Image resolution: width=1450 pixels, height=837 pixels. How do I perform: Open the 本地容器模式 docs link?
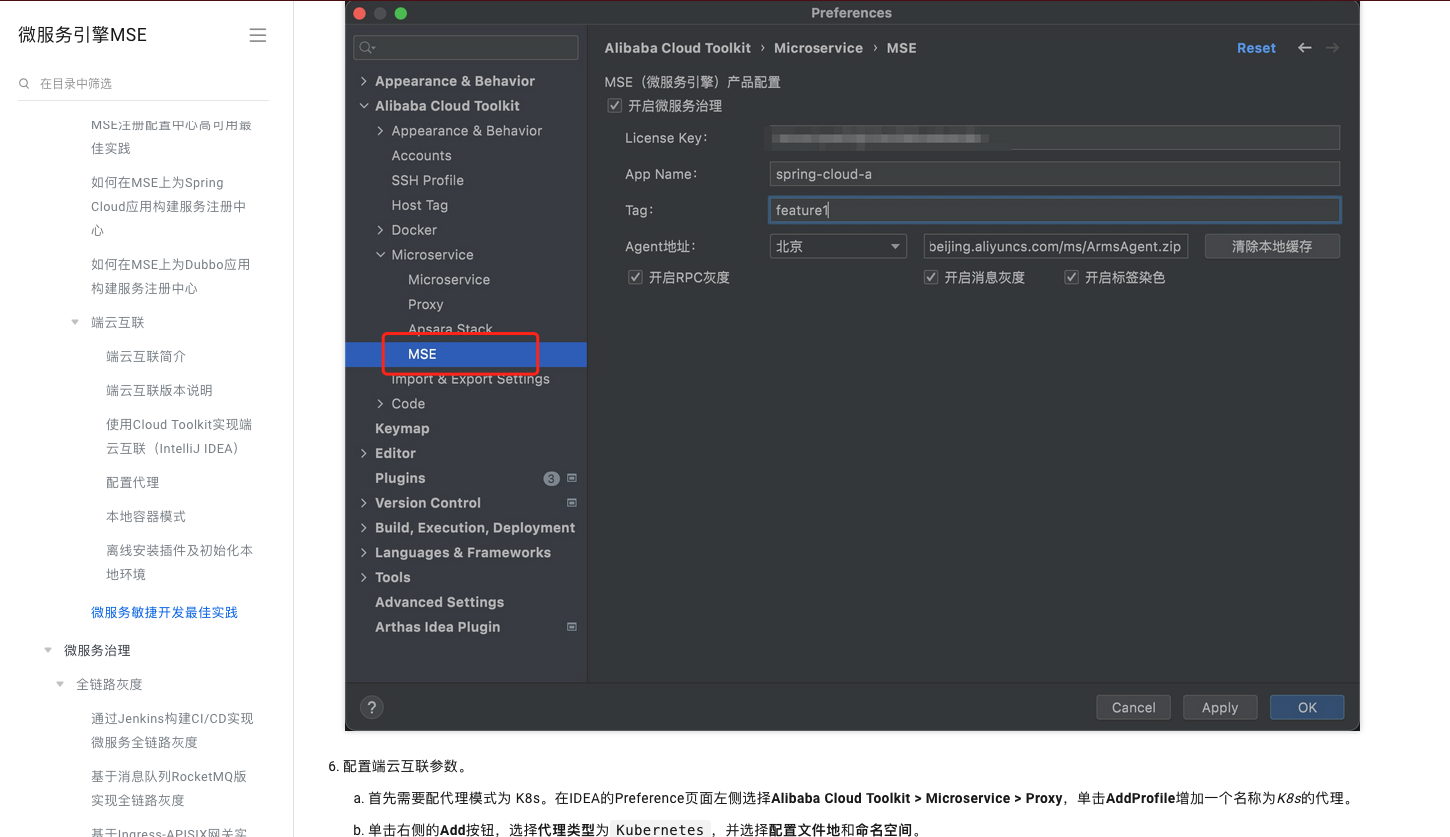click(x=146, y=516)
